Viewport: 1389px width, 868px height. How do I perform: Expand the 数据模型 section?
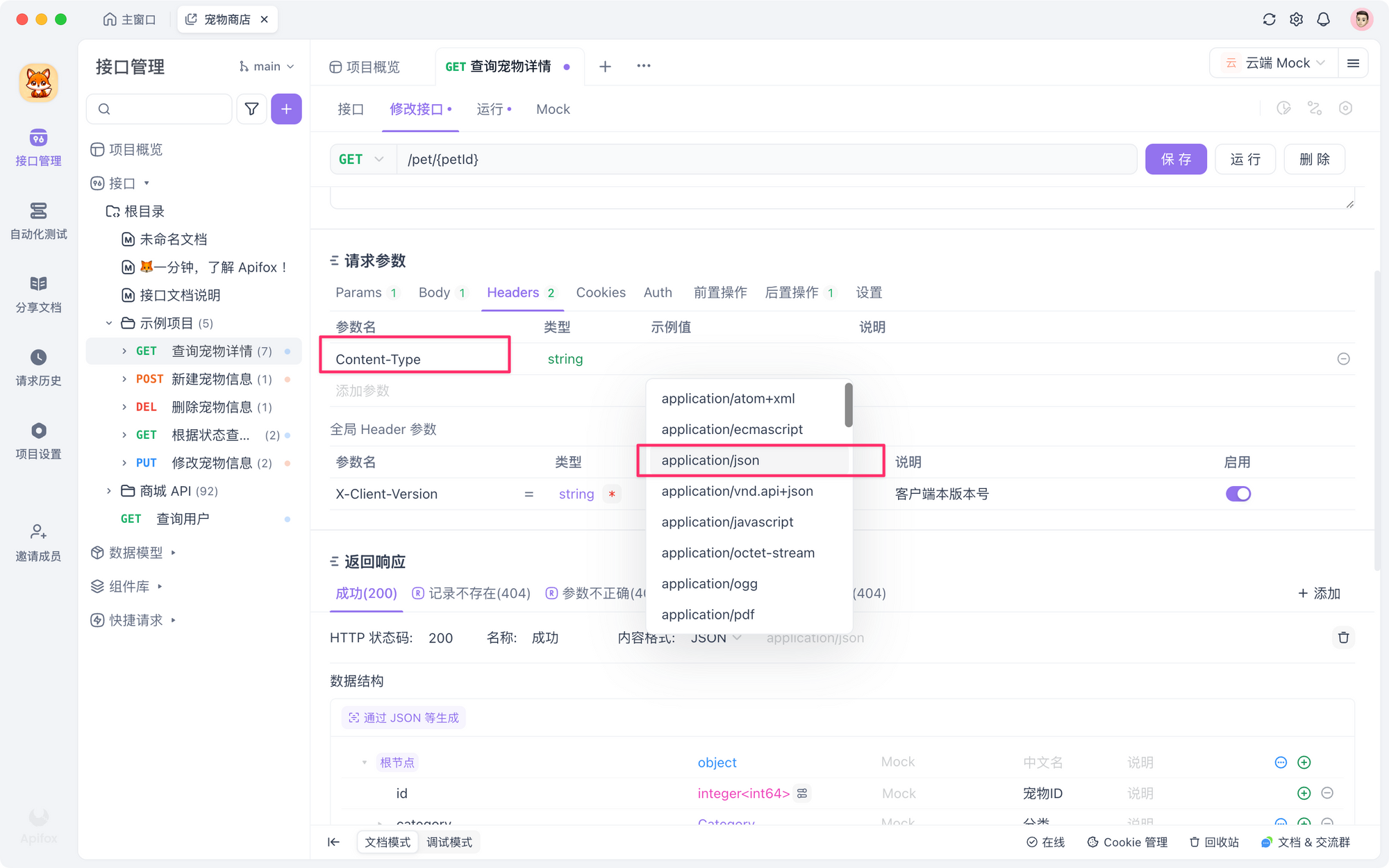(173, 553)
